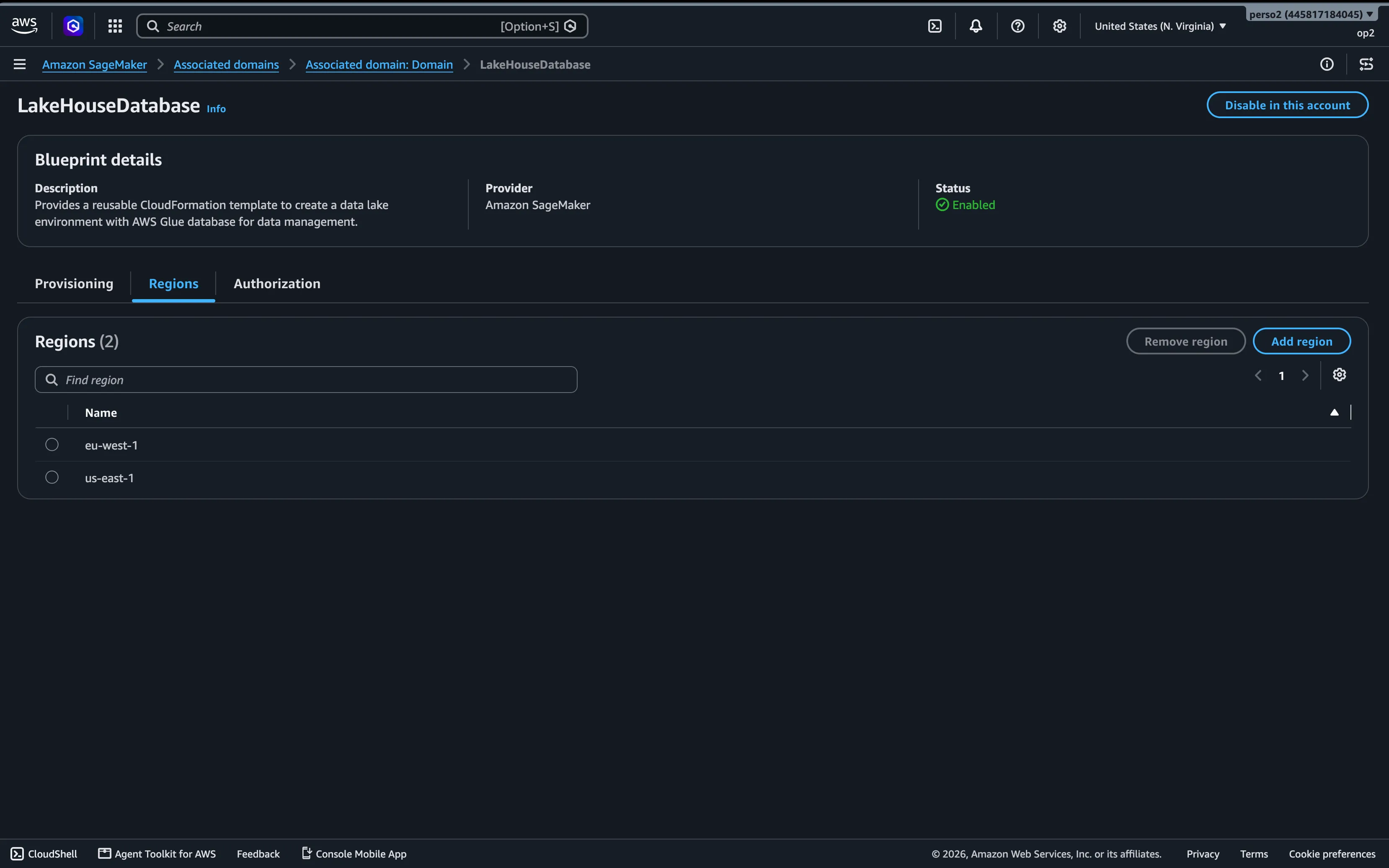
Task: Open the Info link next to LakeHouseDatabase
Action: (217, 108)
